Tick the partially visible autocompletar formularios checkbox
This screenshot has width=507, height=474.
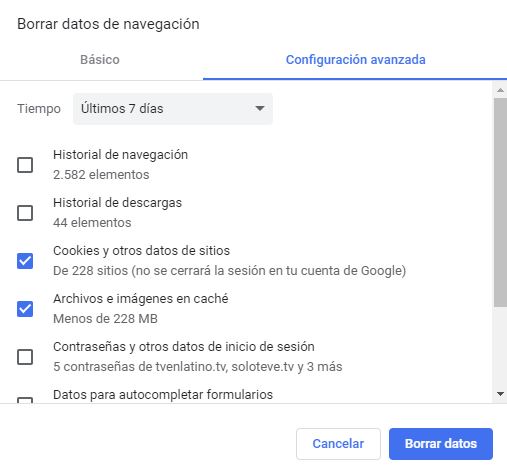point(25,400)
